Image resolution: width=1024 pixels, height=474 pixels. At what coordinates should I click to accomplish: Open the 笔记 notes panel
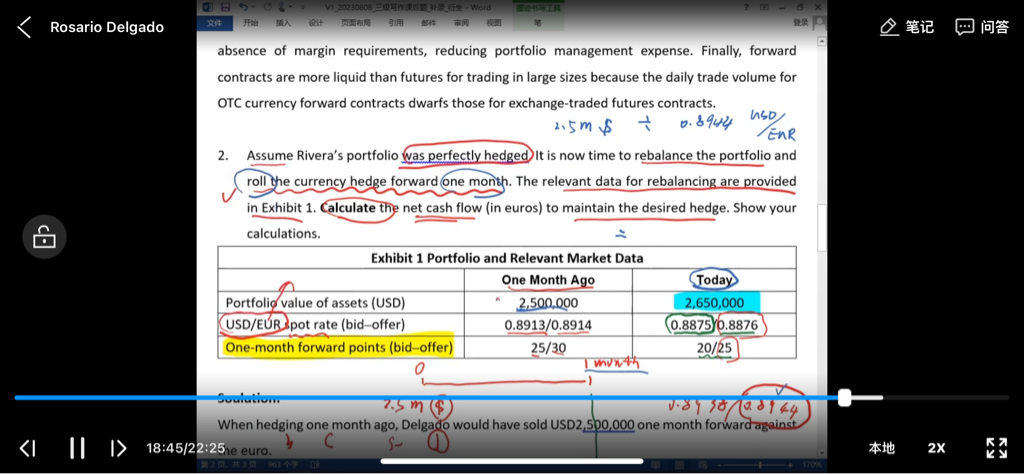pos(907,27)
